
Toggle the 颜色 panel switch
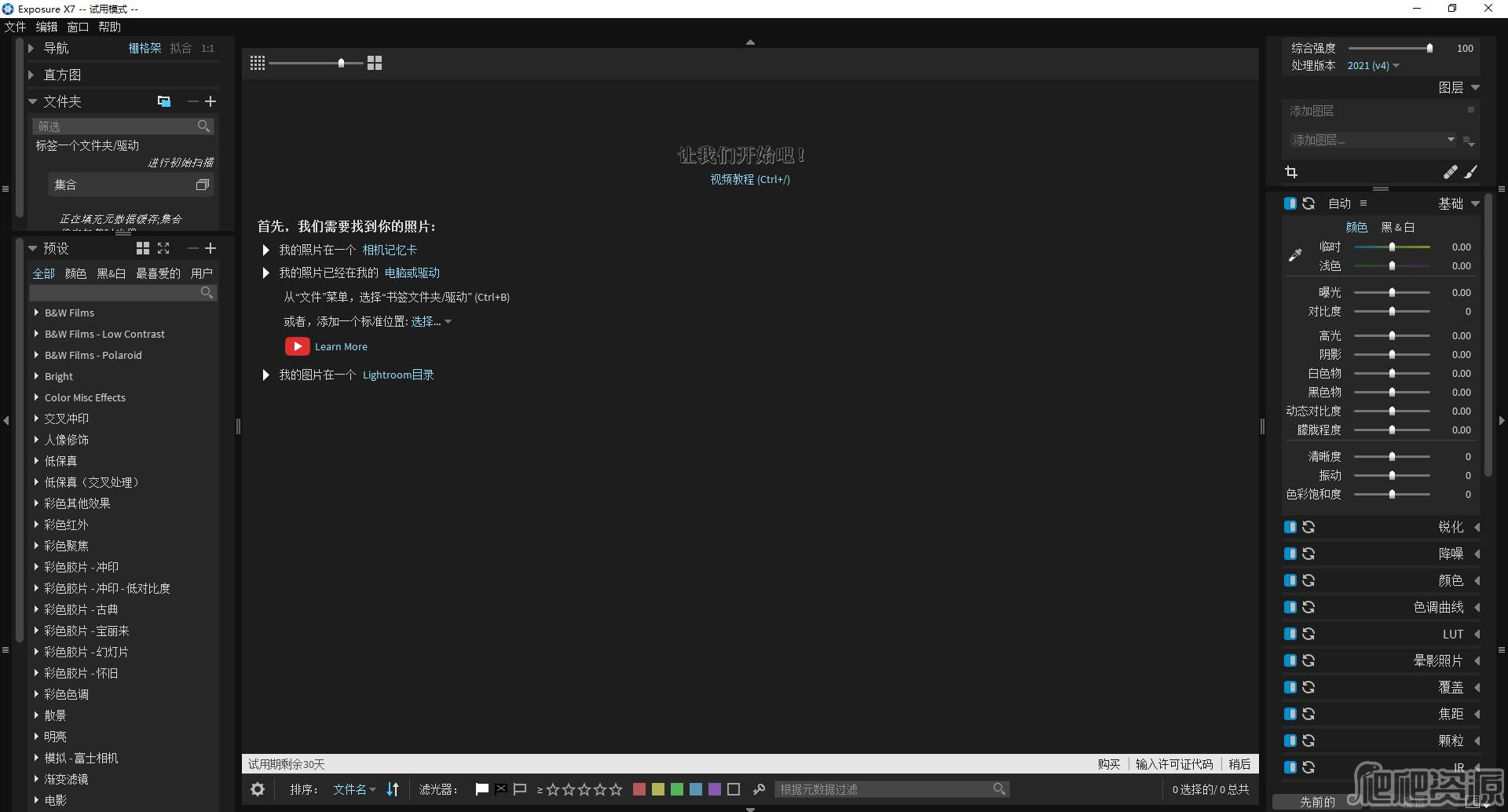[1290, 580]
